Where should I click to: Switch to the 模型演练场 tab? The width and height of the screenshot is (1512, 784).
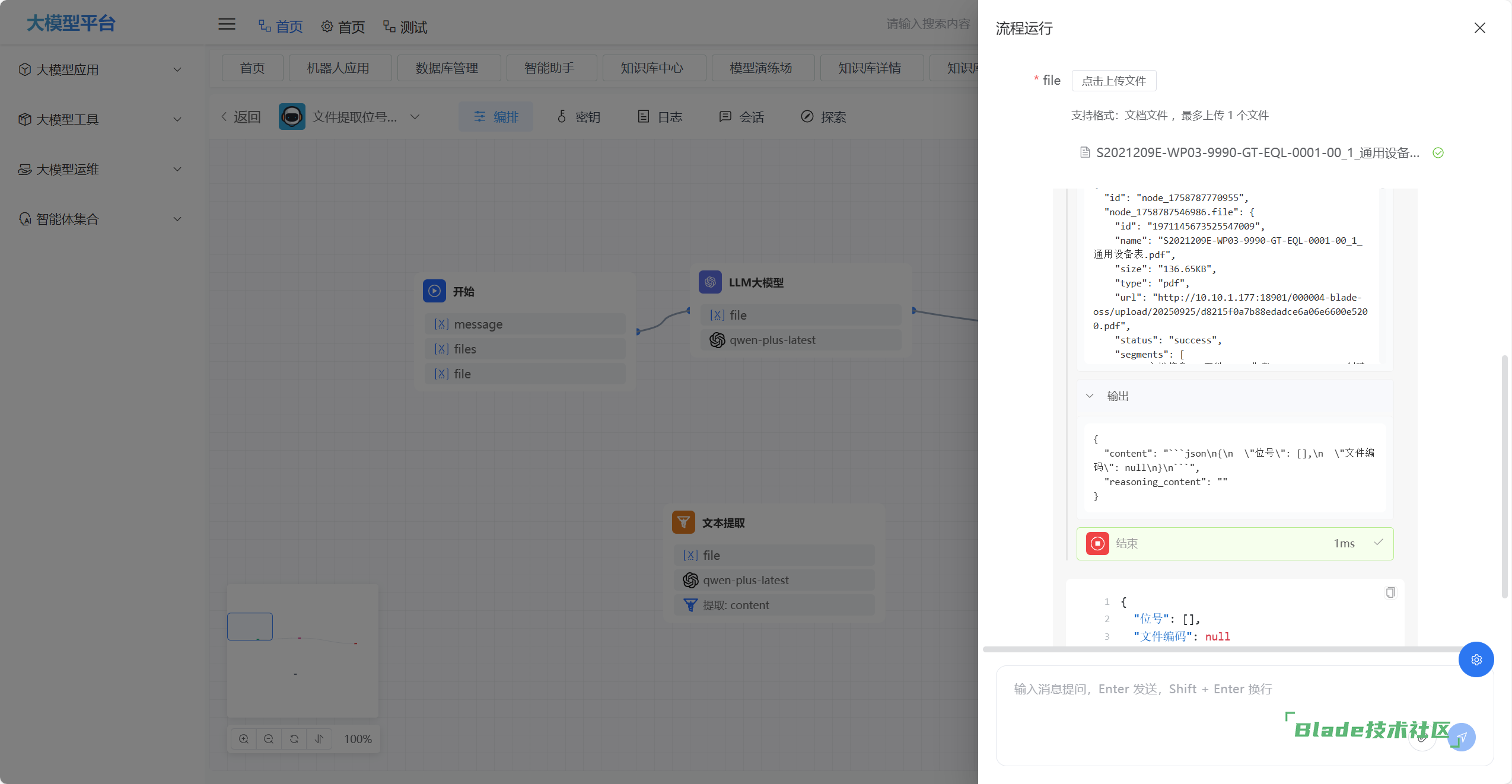(x=763, y=68)
